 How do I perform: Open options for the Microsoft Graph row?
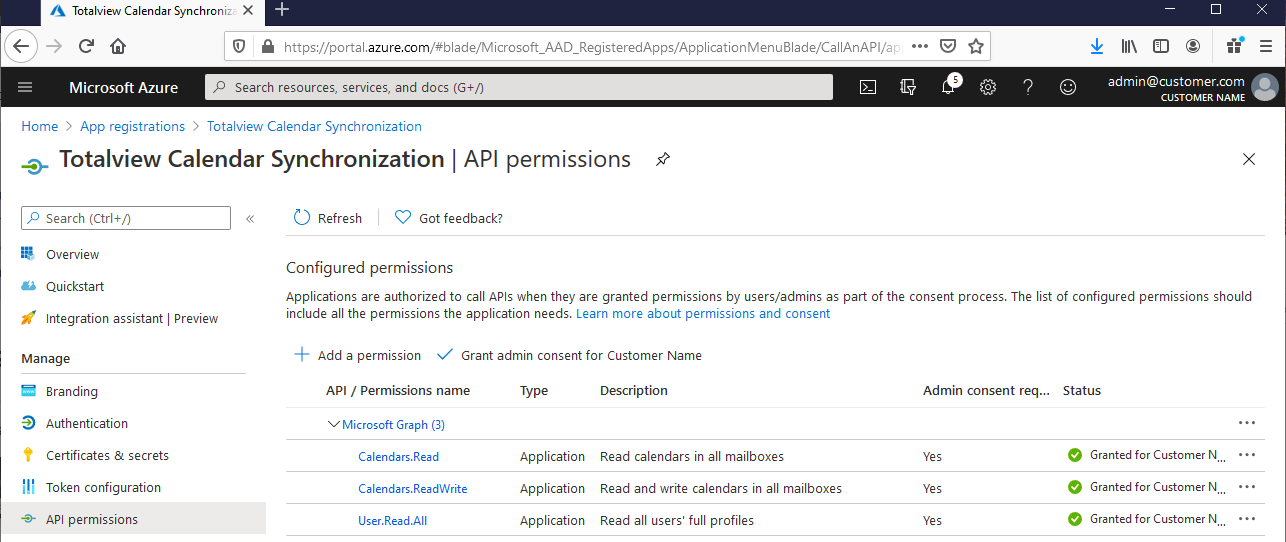(1246, 423)
